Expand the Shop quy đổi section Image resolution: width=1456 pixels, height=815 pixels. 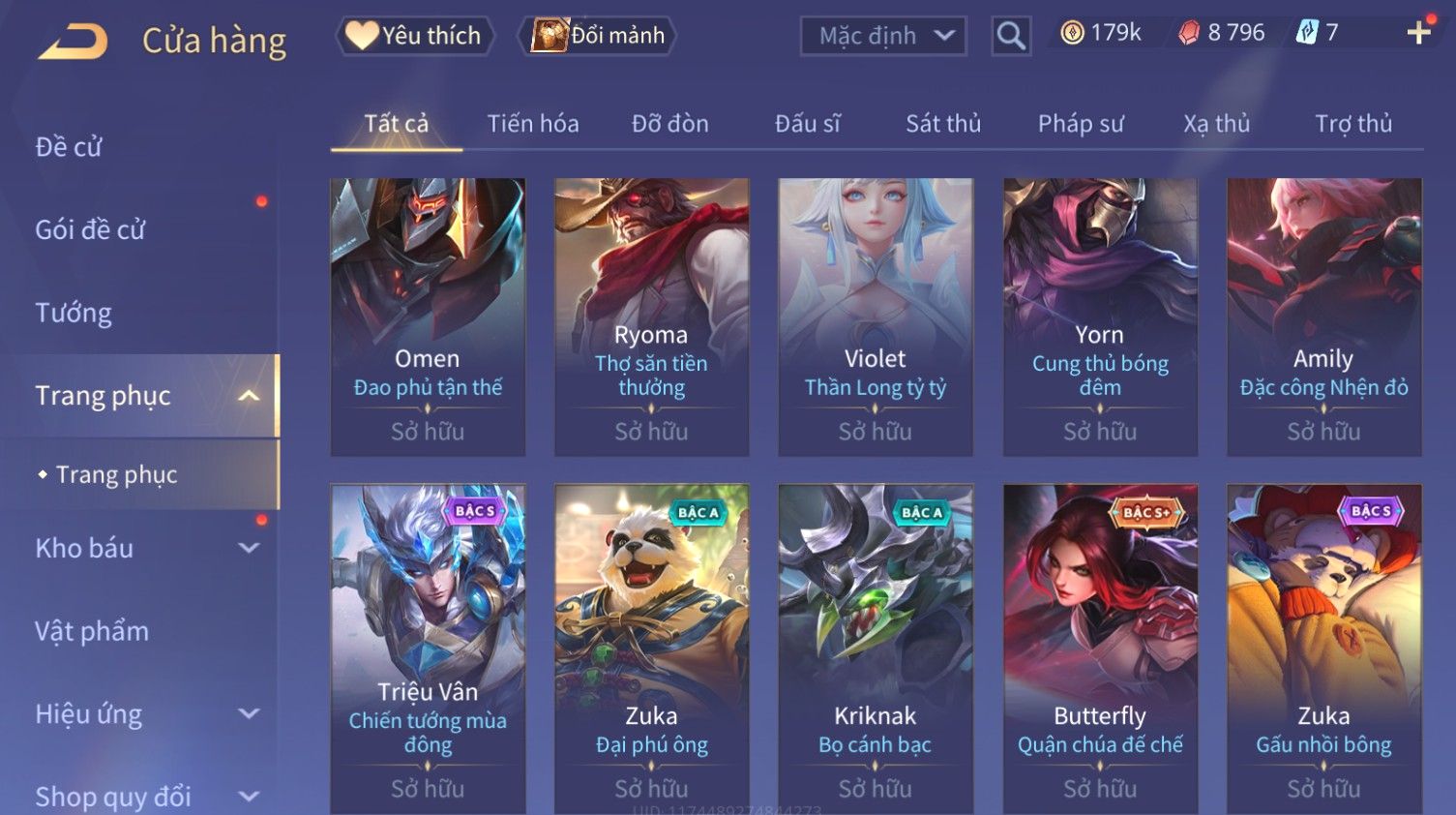[x=249, y=797]
